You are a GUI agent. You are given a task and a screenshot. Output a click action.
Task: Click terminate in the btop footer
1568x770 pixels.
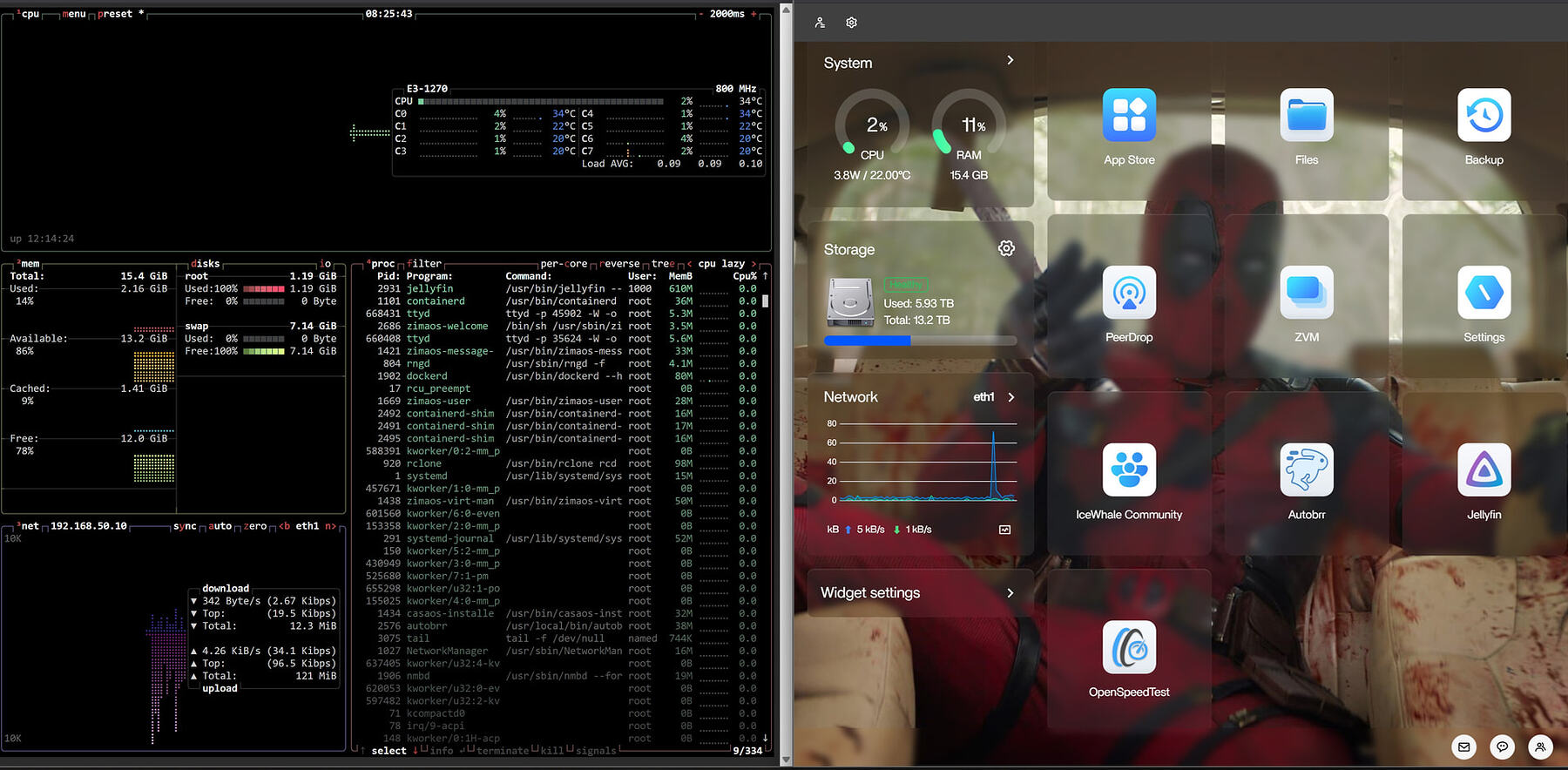(x=503, y=751)
